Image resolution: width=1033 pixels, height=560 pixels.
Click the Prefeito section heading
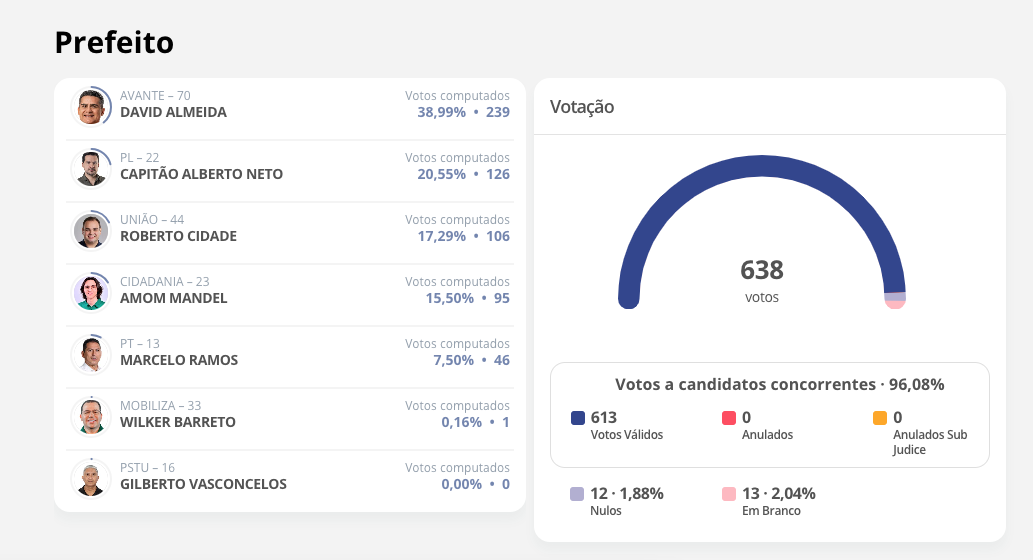click(x=114, y=42)
